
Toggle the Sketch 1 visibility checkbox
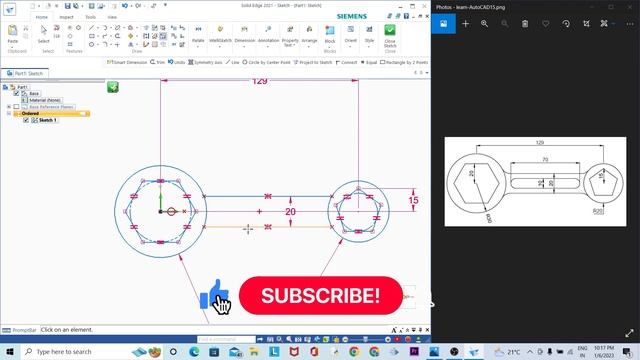pos(26,120)
